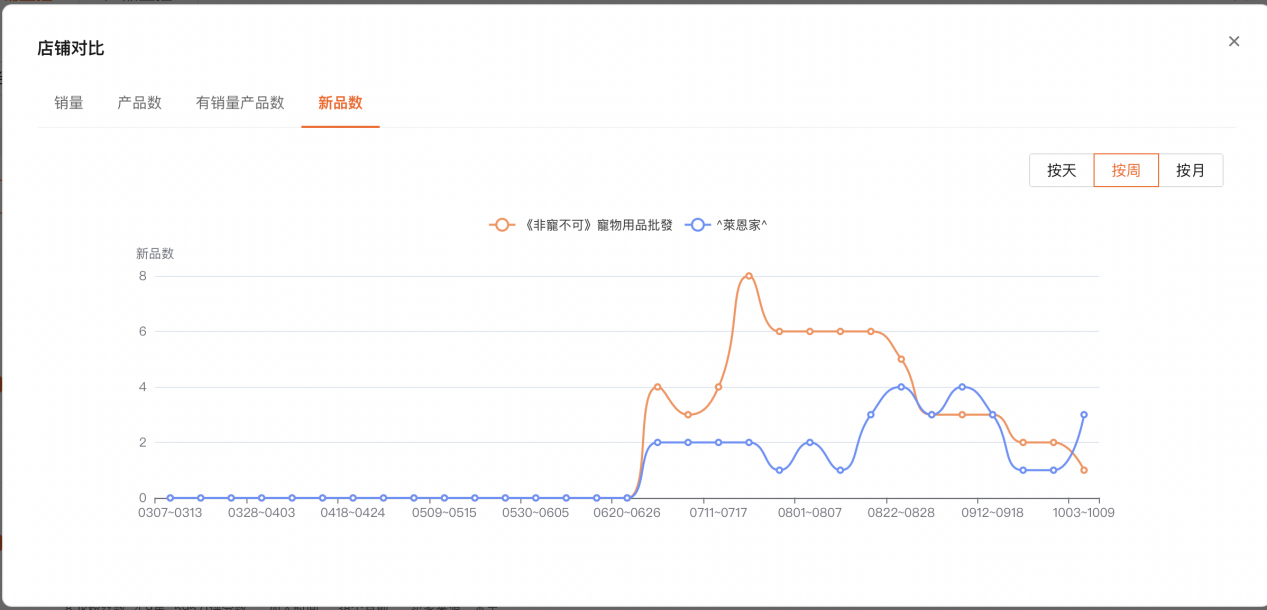Close the 店铺对比 dialog
This screenshot has width=1267, height=610.
click(1234, 41)
